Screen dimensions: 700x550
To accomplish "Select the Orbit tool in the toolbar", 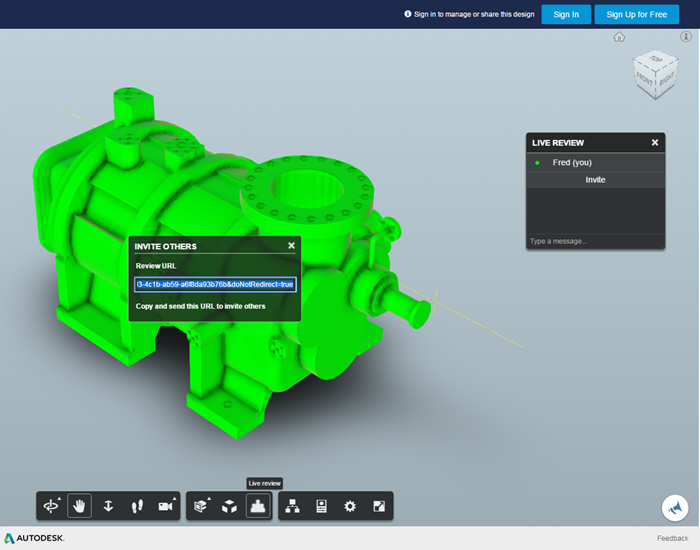I will click(51, 506).
